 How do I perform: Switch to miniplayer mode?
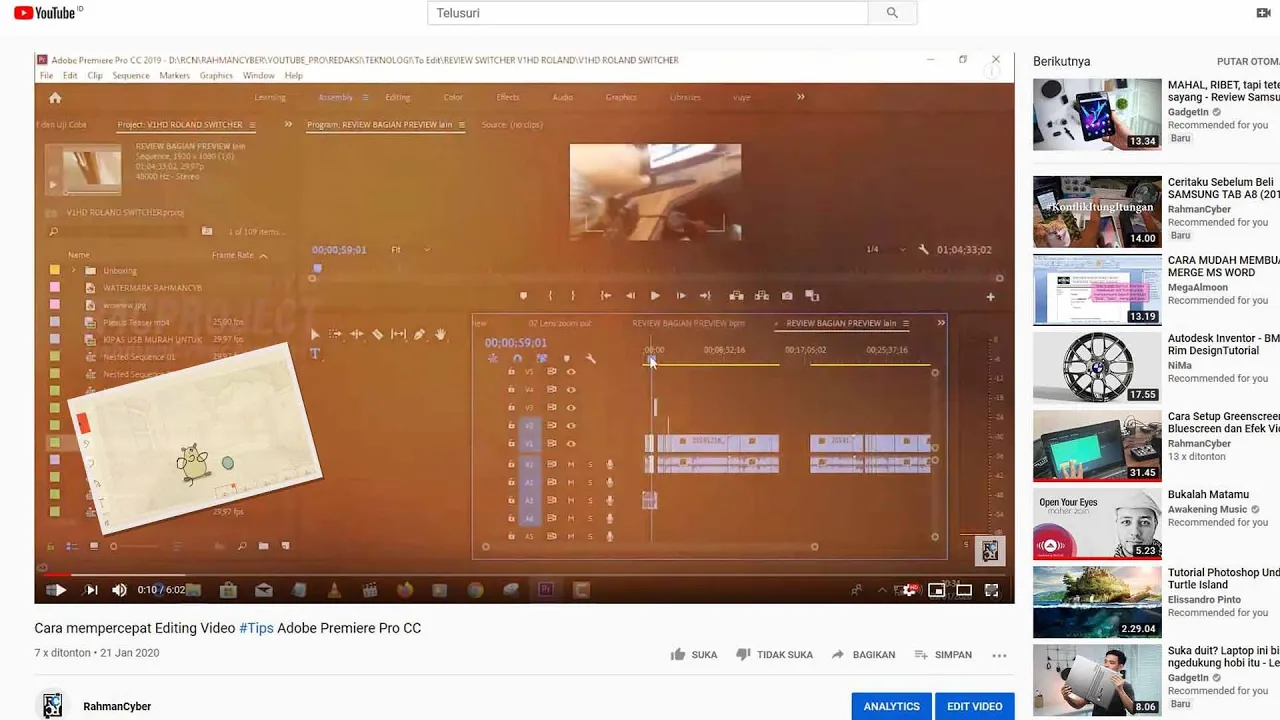tap(937, 590)
